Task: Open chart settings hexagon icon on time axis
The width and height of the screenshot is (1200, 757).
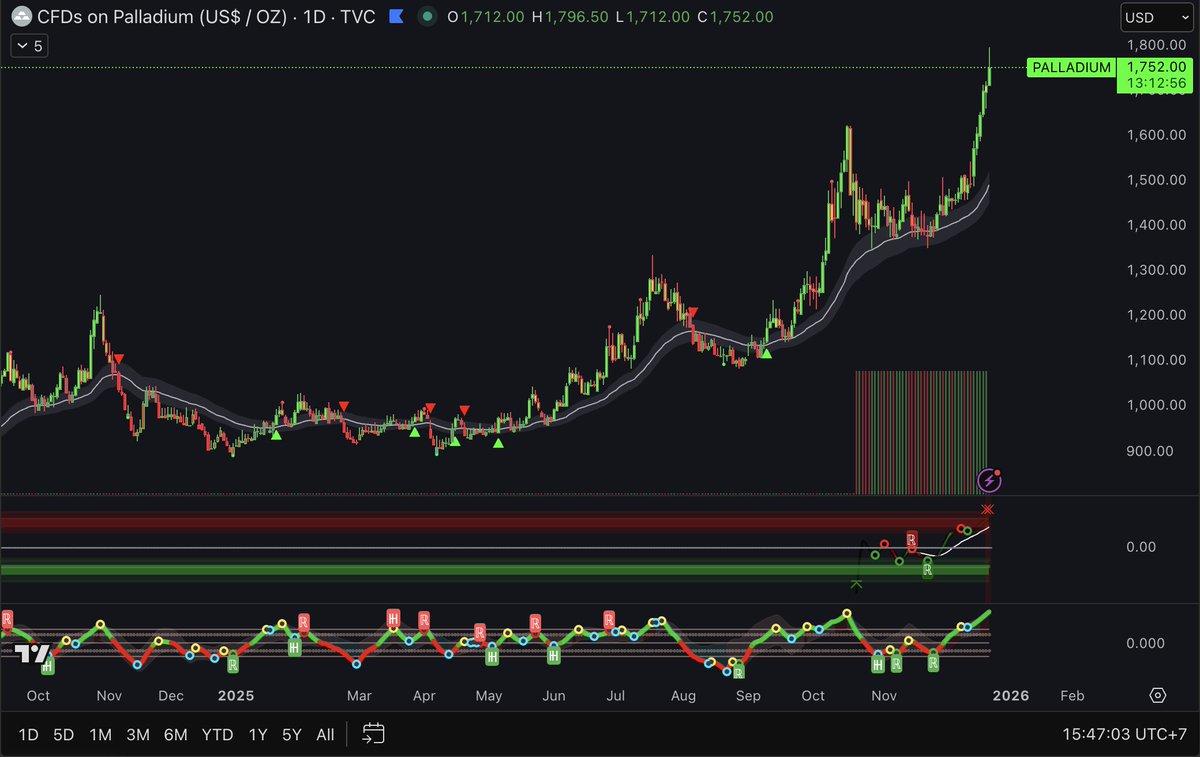Action: click(1158, 695)
